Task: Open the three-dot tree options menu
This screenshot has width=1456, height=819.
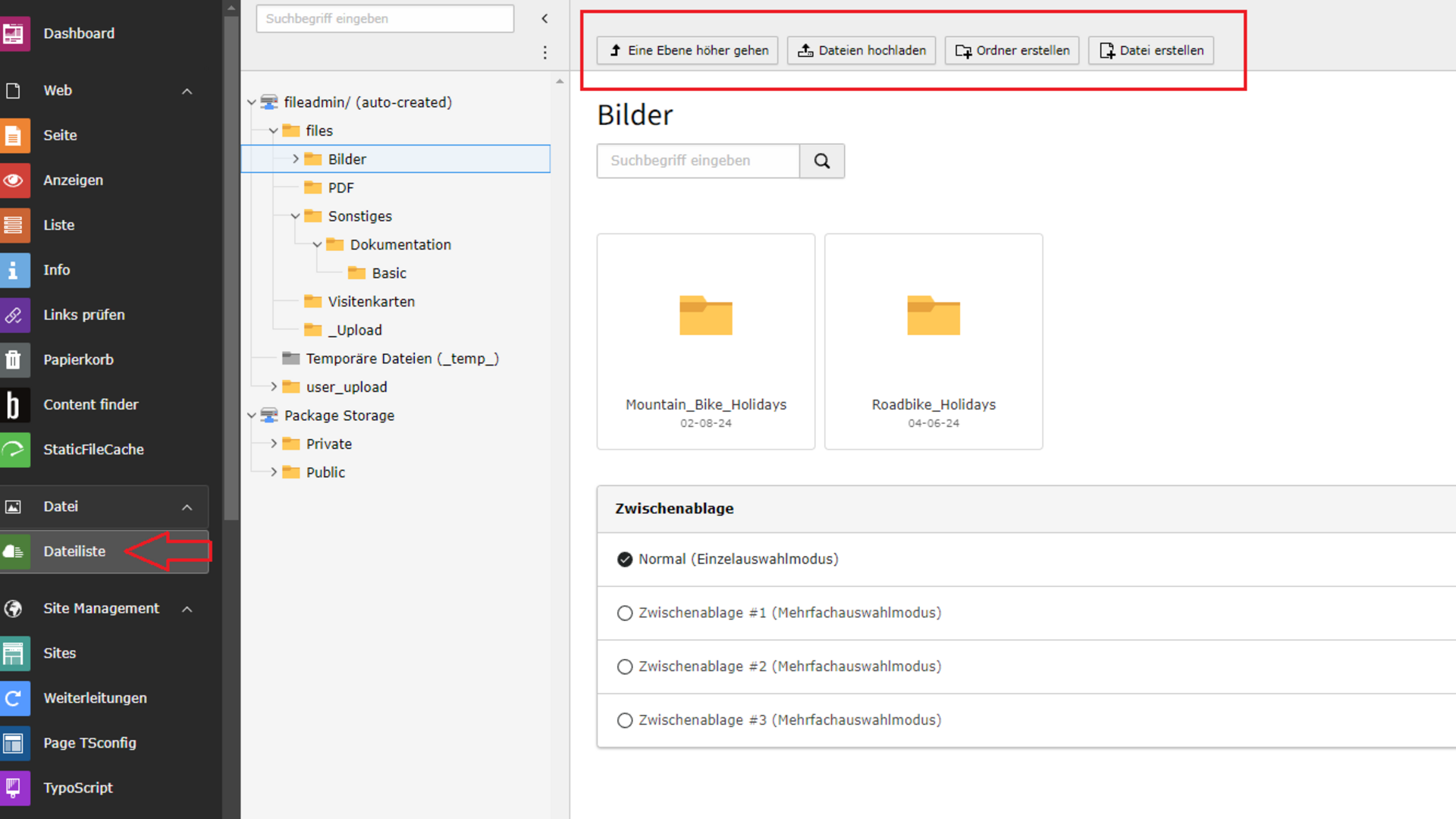Action: tap(544, 52)
